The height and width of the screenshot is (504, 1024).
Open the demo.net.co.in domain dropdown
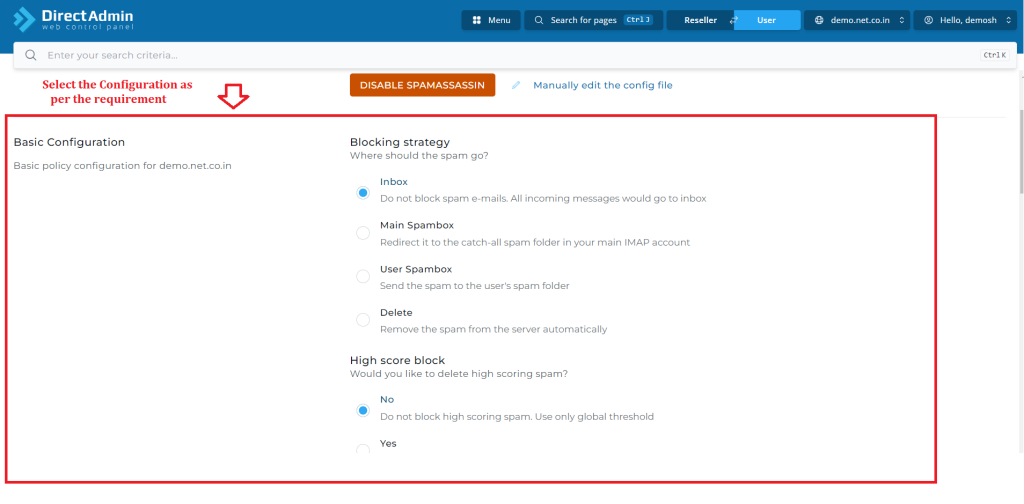point(857,20)
